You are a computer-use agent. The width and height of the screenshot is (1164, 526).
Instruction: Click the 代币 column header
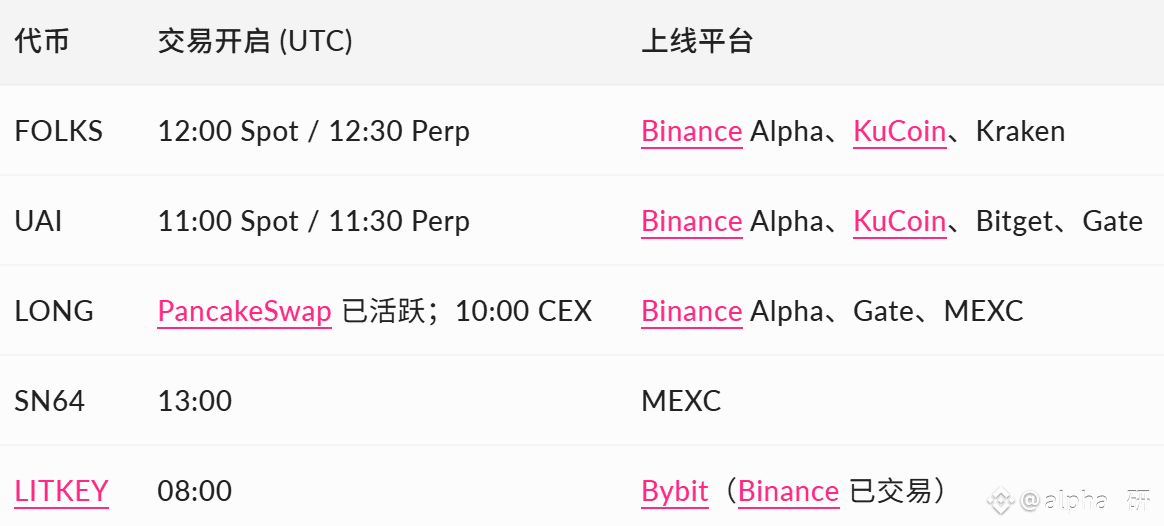point(41,41)
